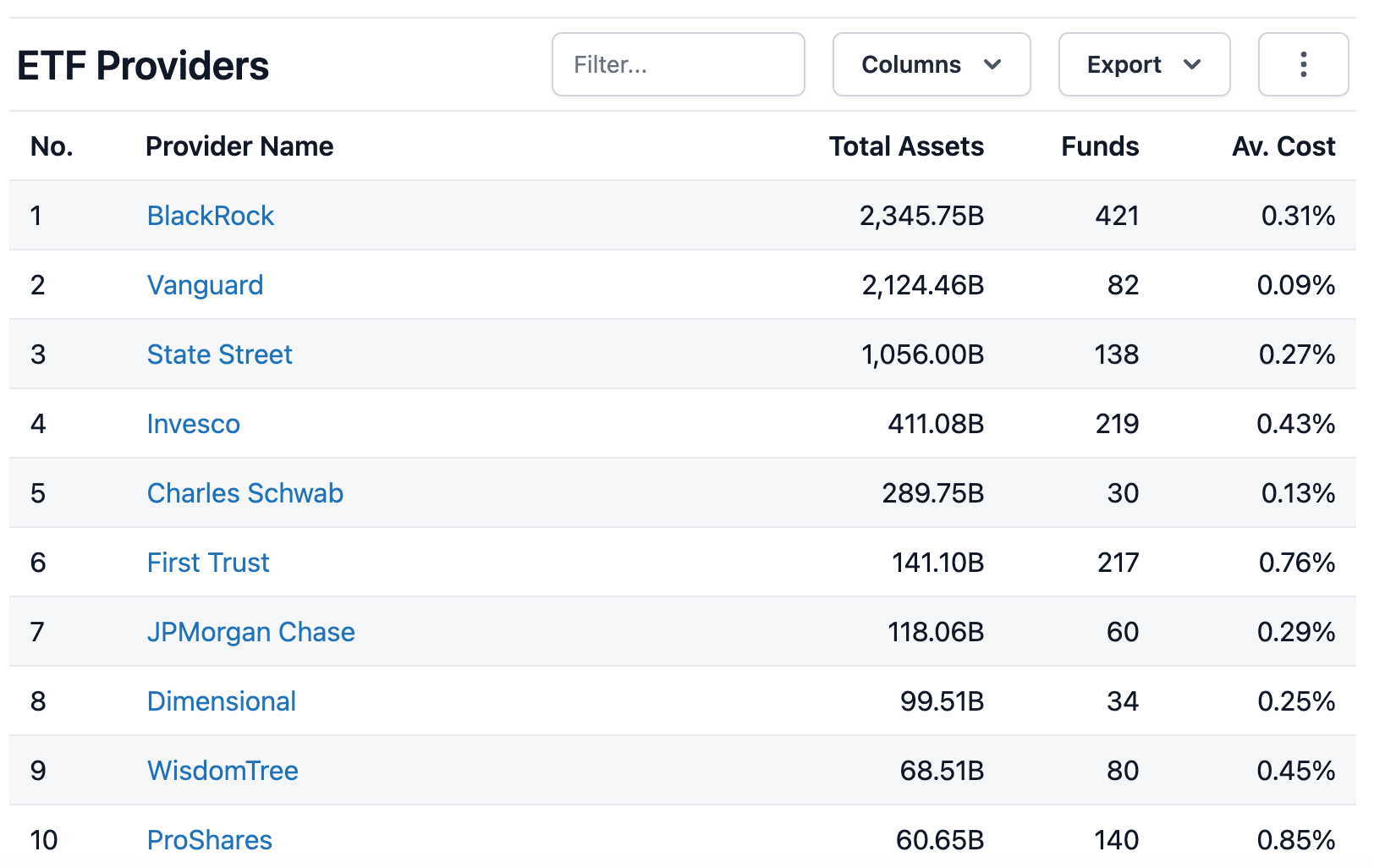Open the Invesco provider link

point(193,424)
